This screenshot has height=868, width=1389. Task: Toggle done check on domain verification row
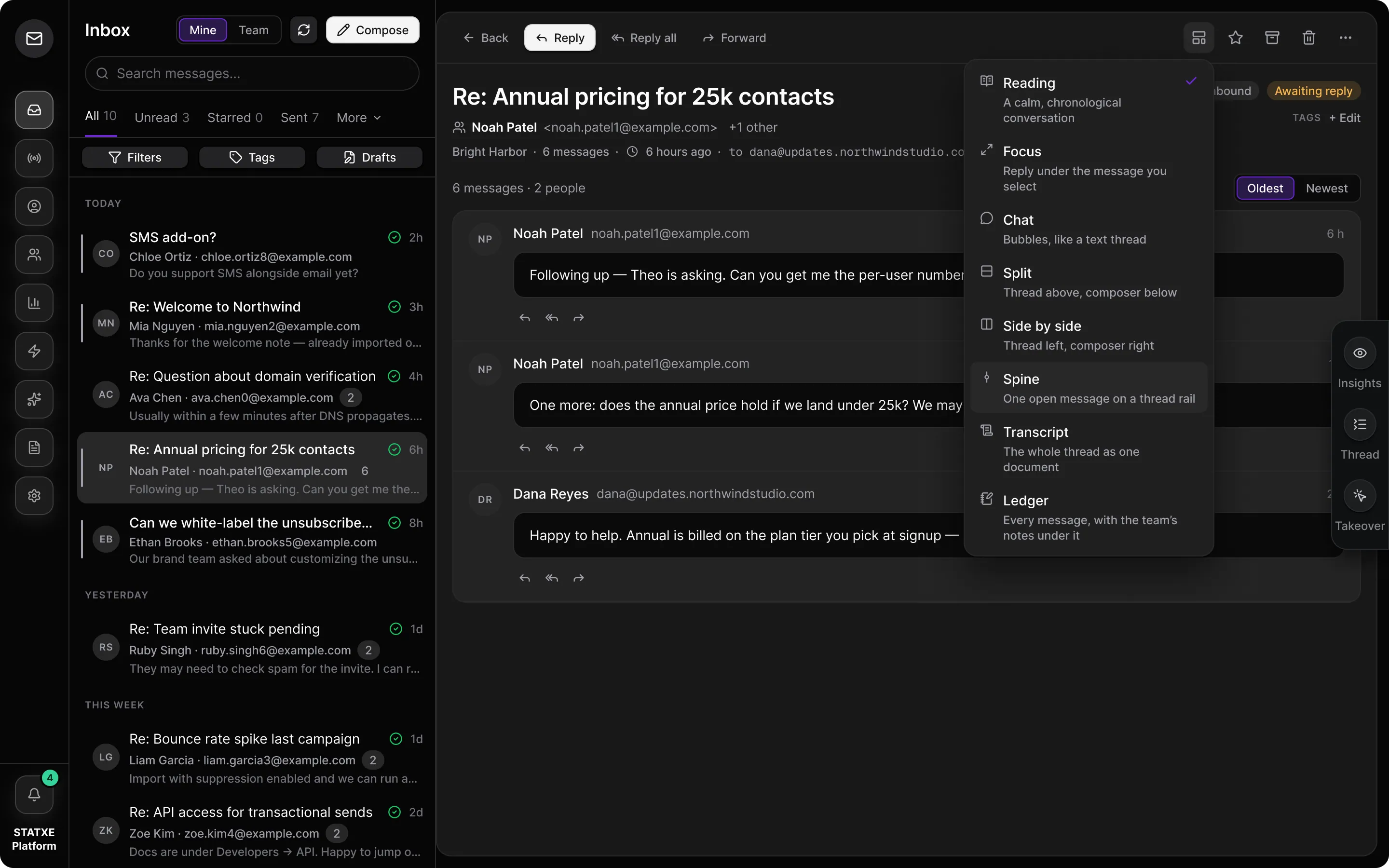coord(395,376)
